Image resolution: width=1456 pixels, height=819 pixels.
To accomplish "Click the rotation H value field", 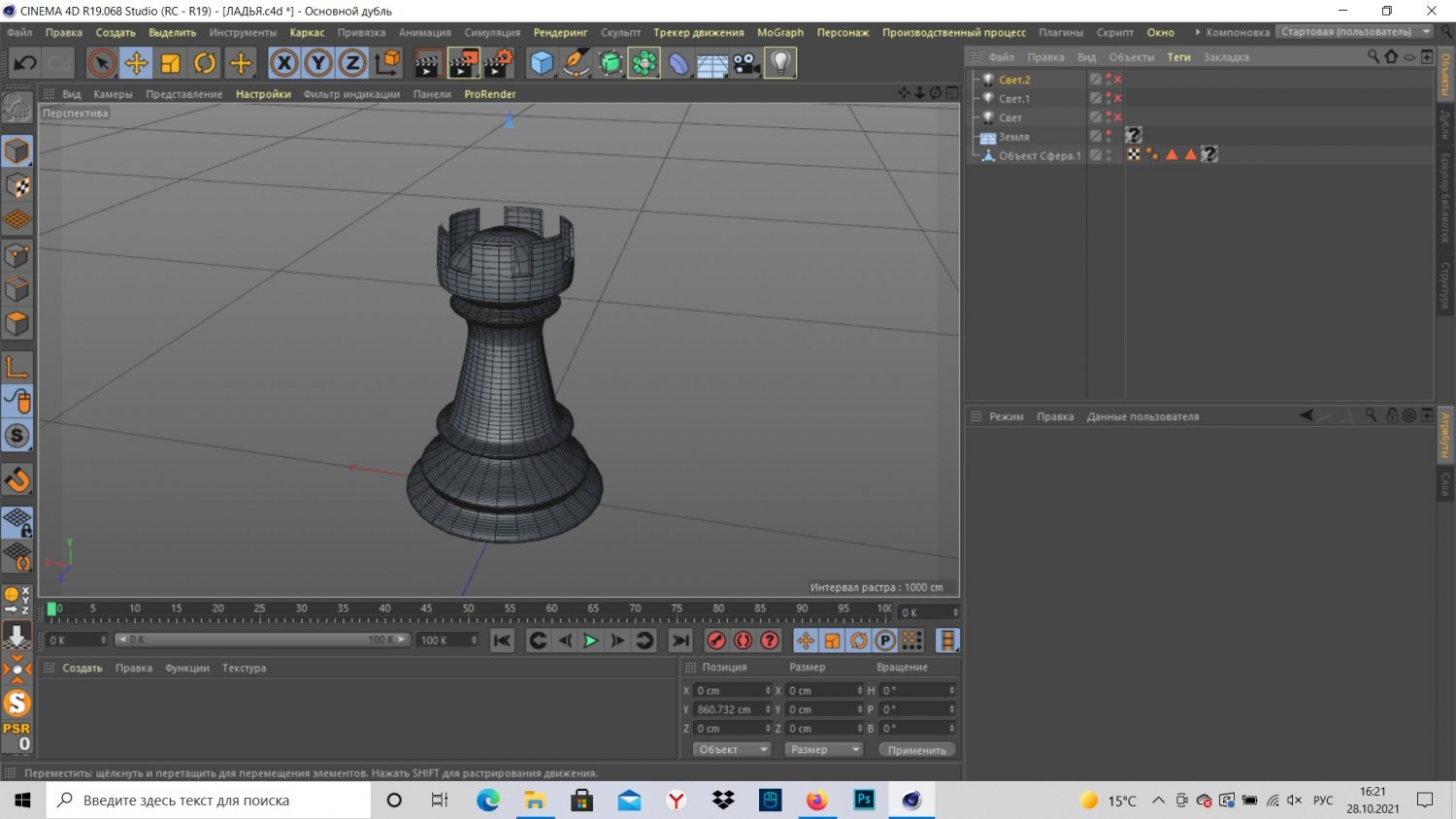I will [917, 690].
